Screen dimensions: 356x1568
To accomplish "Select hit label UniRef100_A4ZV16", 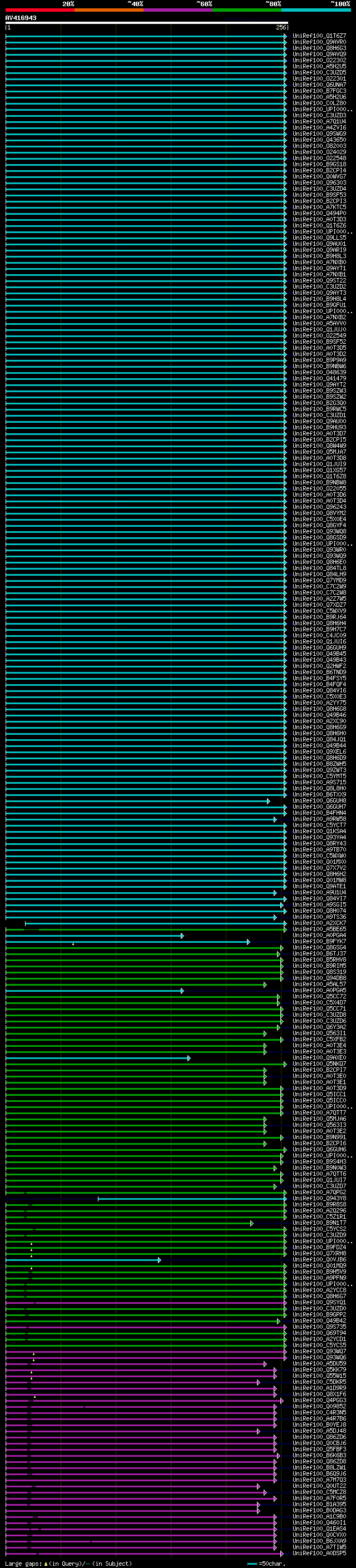I will [x=319, y=128].
